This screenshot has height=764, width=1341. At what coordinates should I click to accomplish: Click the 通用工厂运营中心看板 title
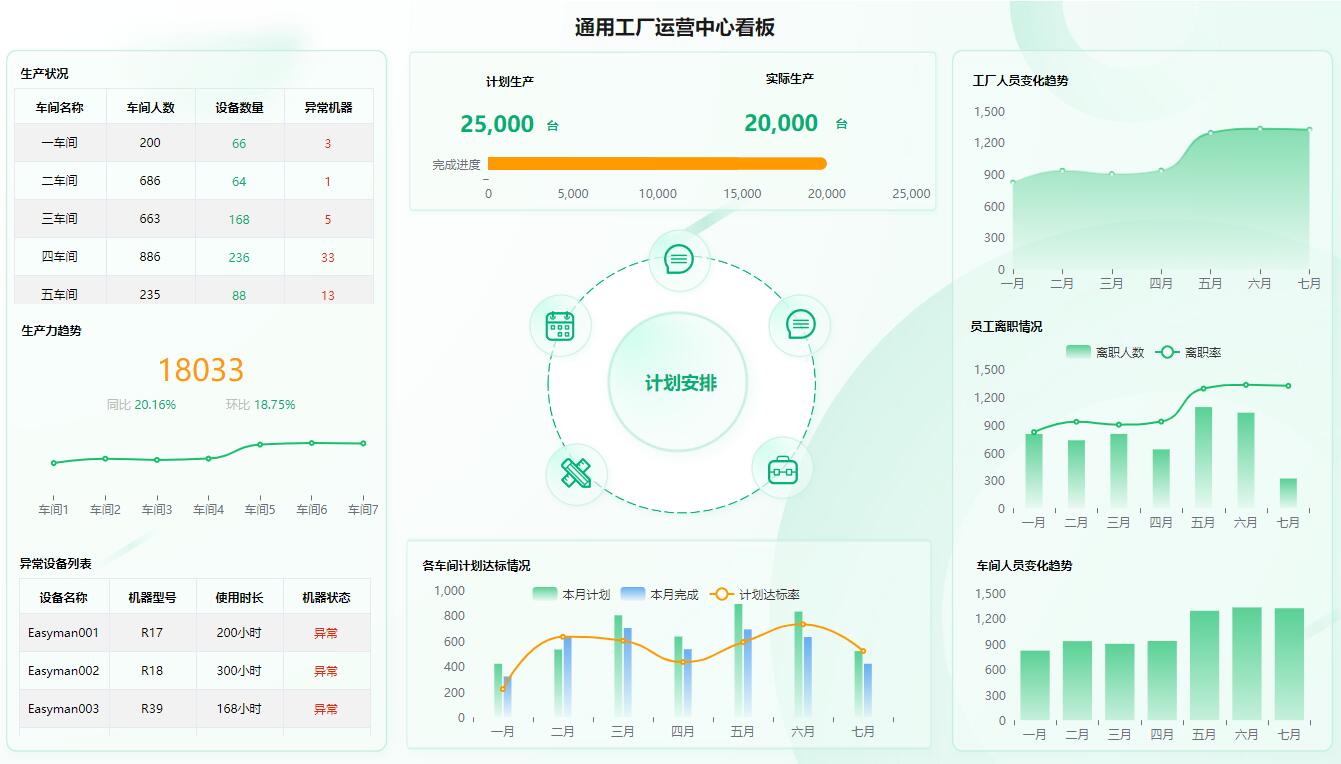675,27
